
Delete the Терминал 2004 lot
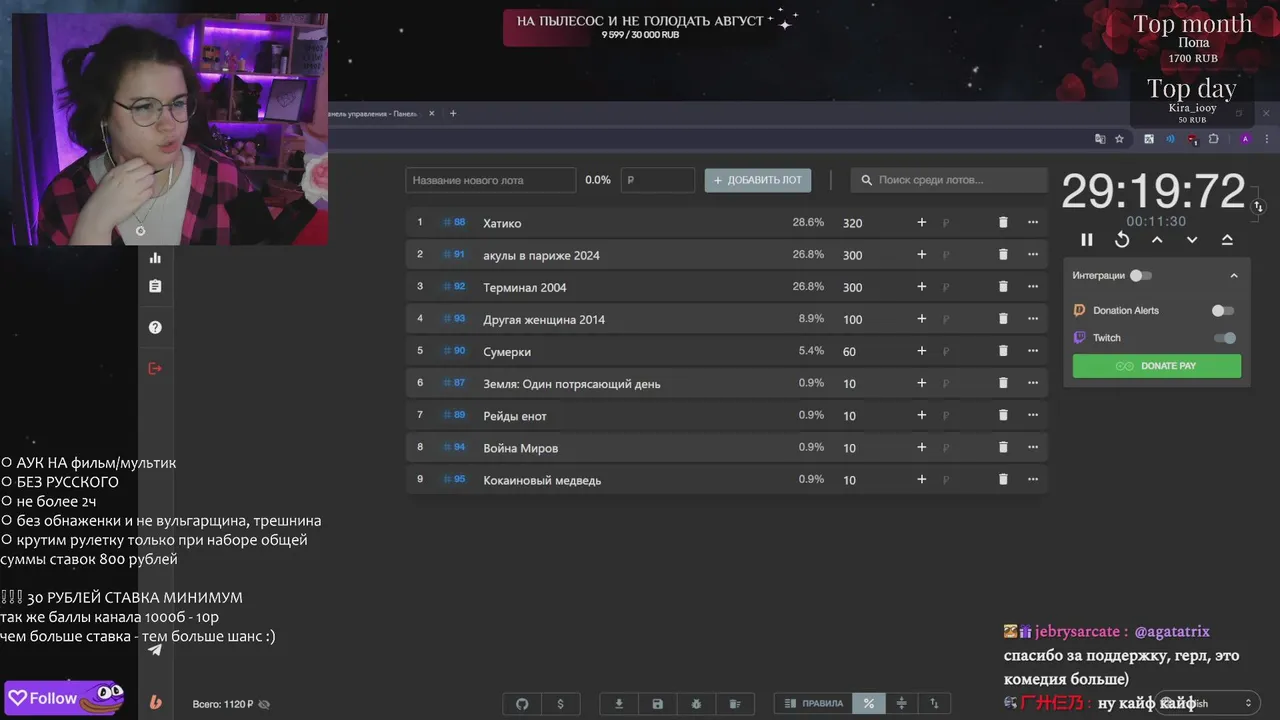pyautogui.click(x=1003, y=287)
